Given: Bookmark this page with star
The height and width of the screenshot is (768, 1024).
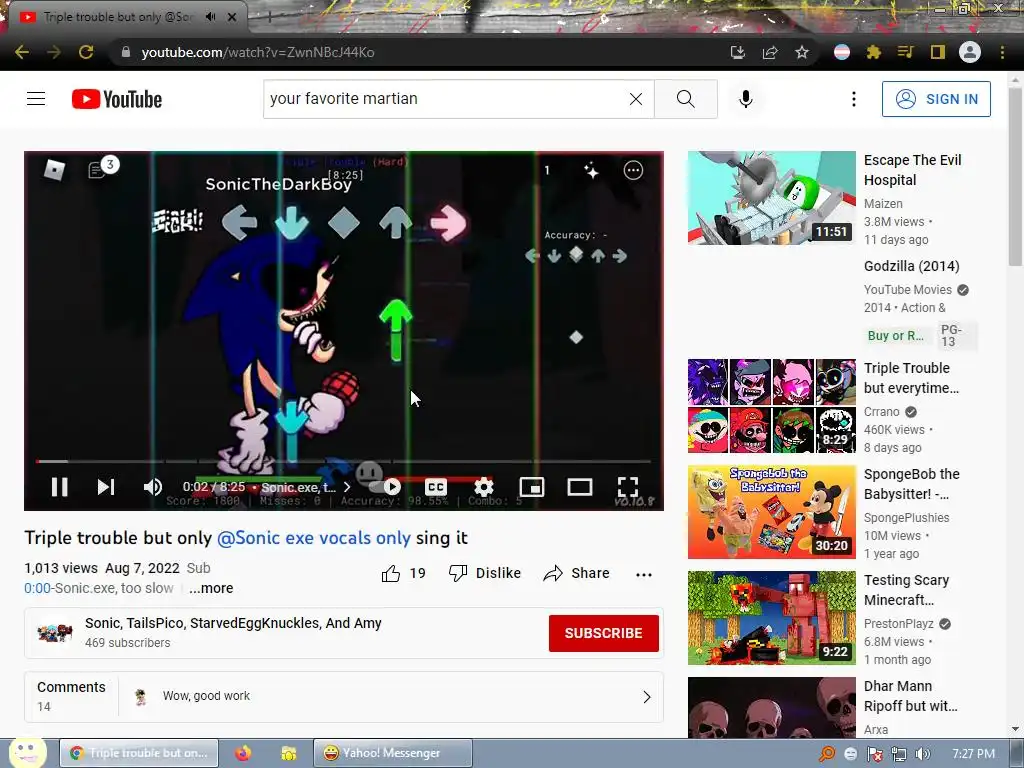Looking at the screenshot, I should [x=802, y=52].
